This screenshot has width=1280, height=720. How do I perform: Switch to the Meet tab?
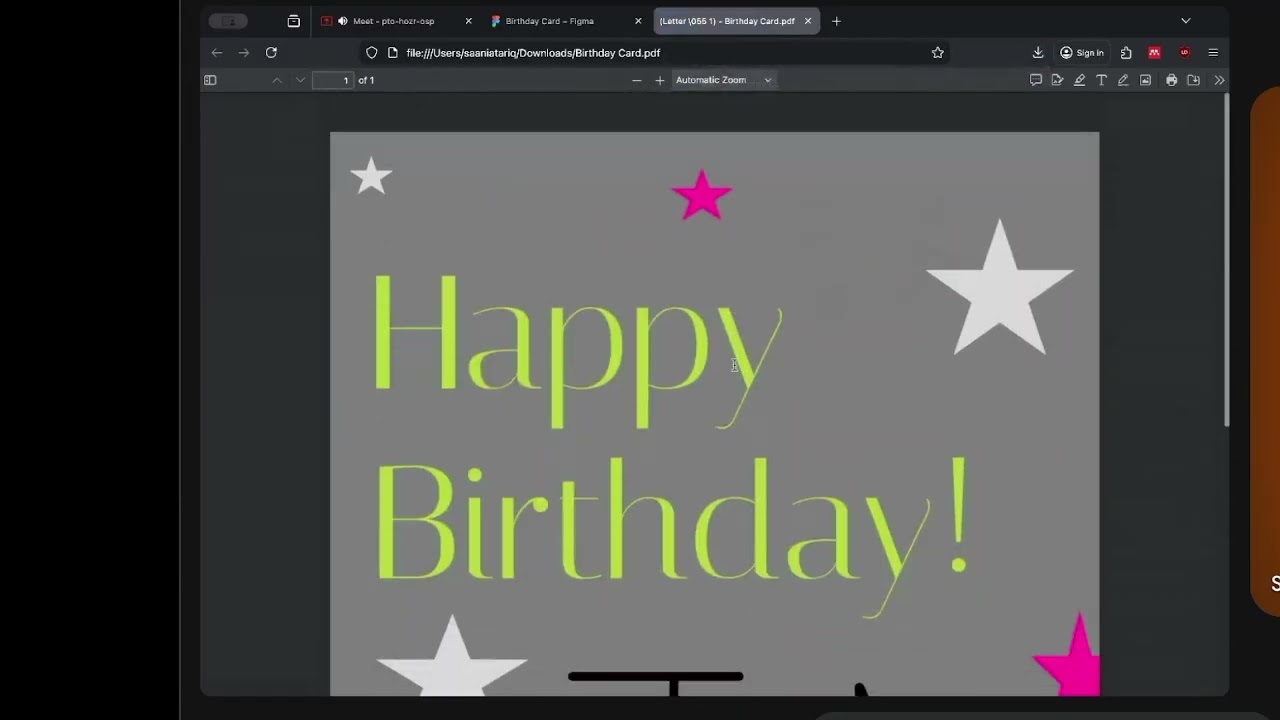click(x=396, y=21)
